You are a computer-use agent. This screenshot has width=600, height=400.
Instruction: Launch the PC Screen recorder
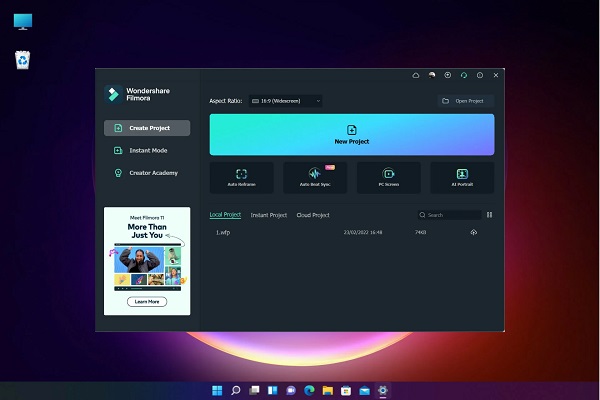(389, 178)
